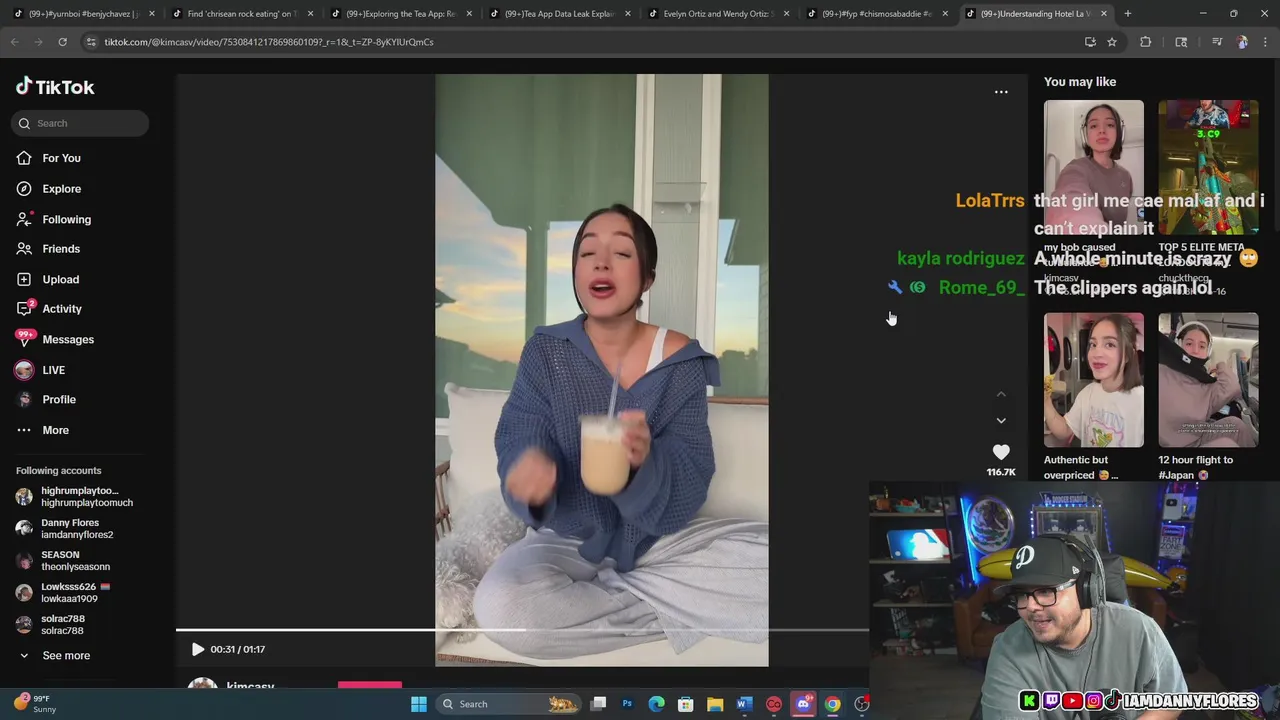Viewport: 1280px width, 720px height.
Task: Reload the page with browser refresh
Action: click(62, 42)
